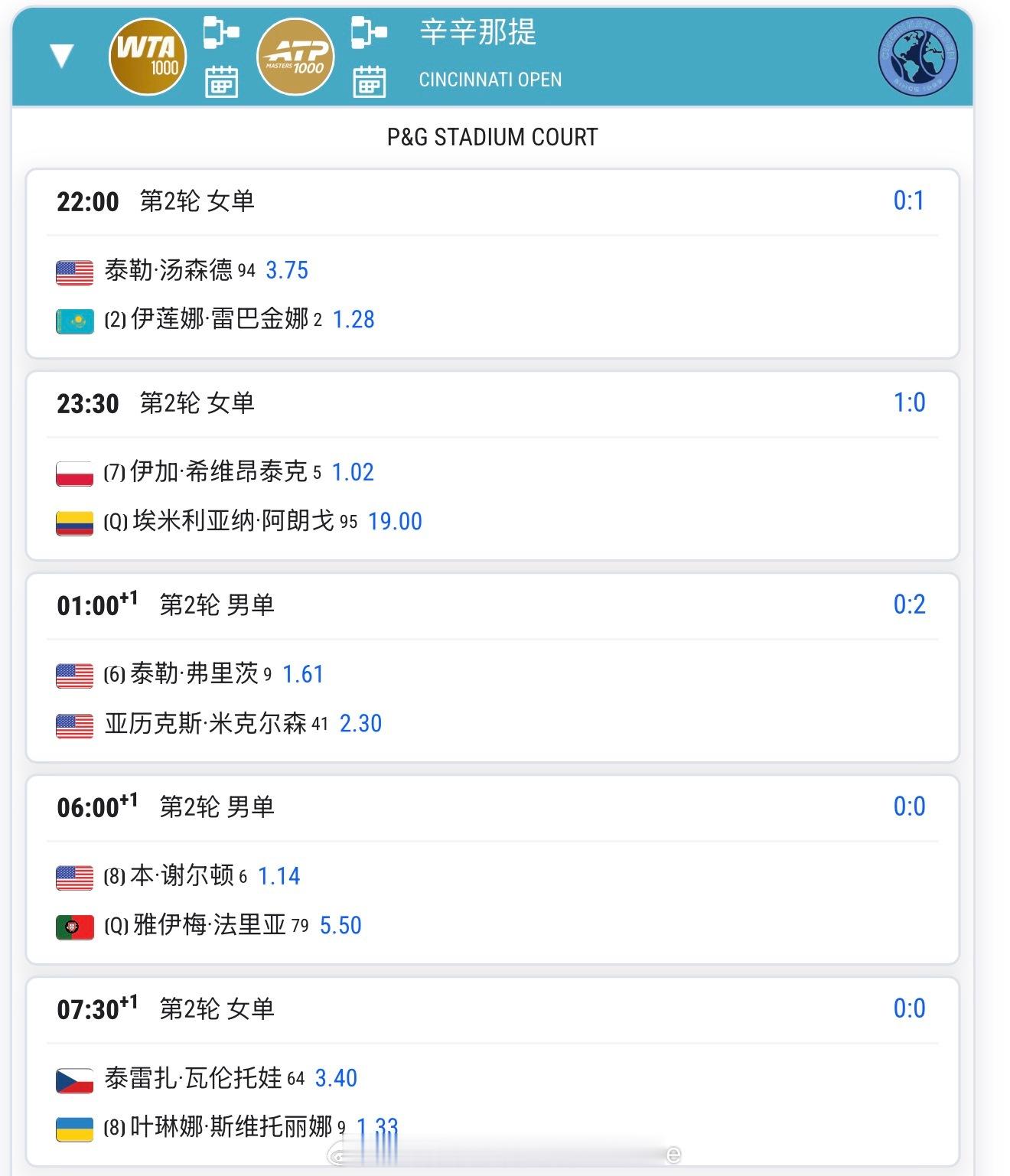The image size is (1010, 1176).
Task: Open the ATP Masters 1000 badge
Action: click(295, 57)
